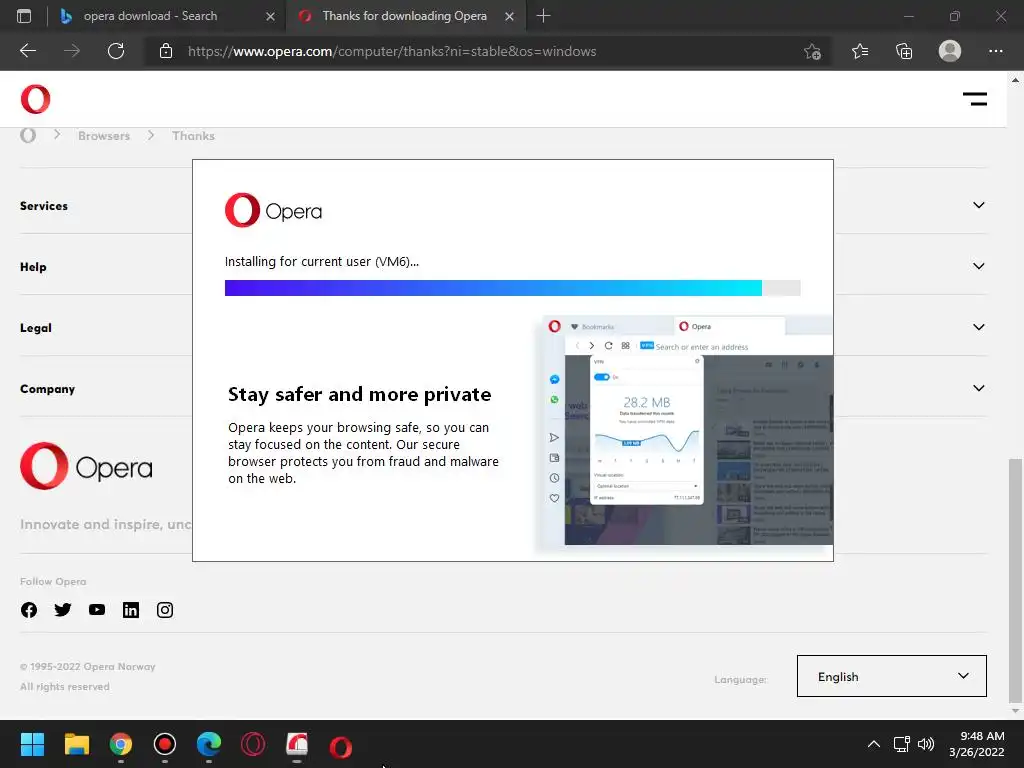
Task: Open the clock and date panel
Action: coord(976,744)
